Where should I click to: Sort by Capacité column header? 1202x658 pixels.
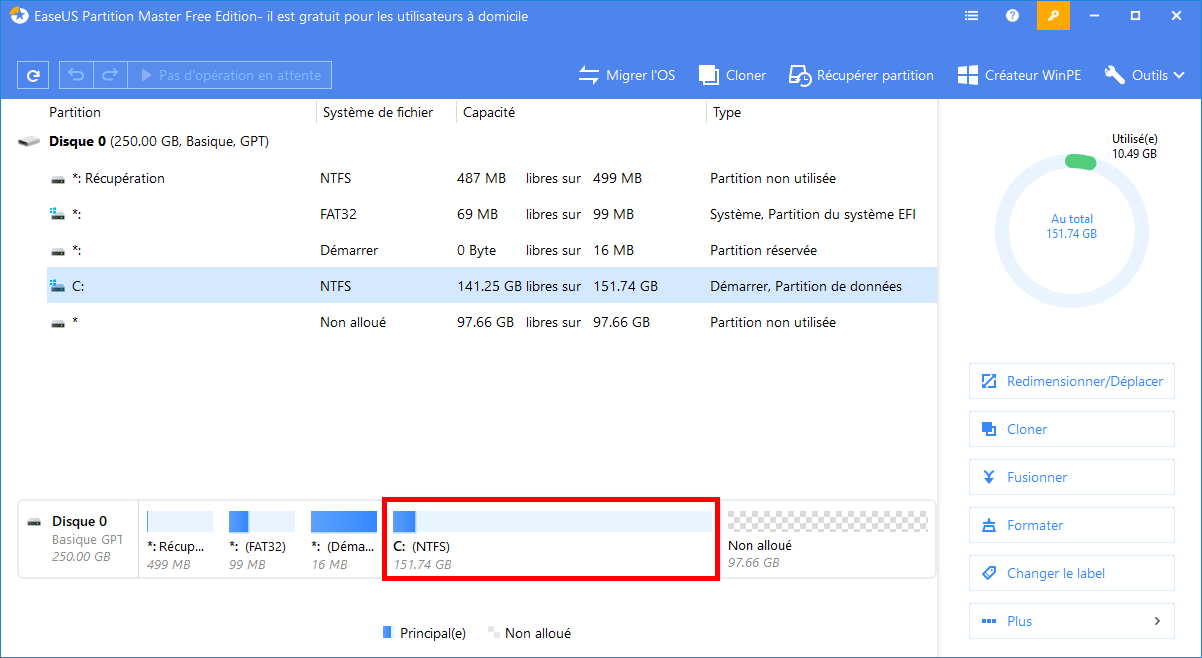click(x=489, y=113)
